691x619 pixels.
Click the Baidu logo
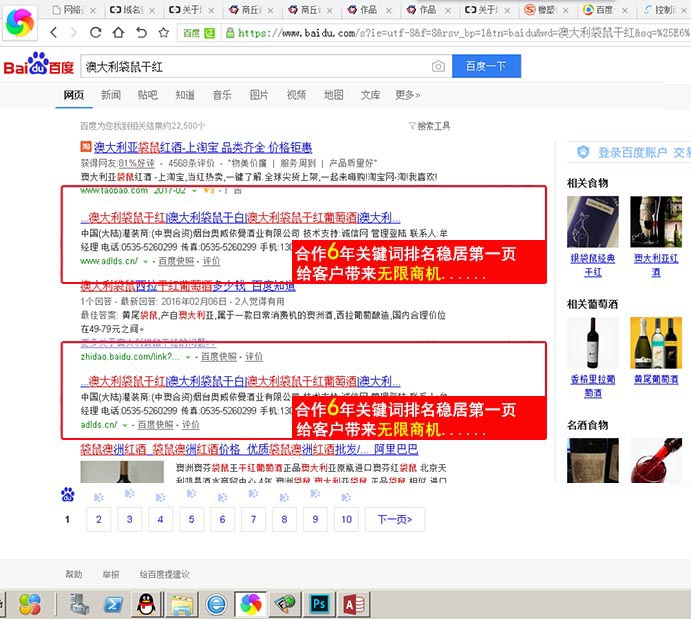click(38, 64)
